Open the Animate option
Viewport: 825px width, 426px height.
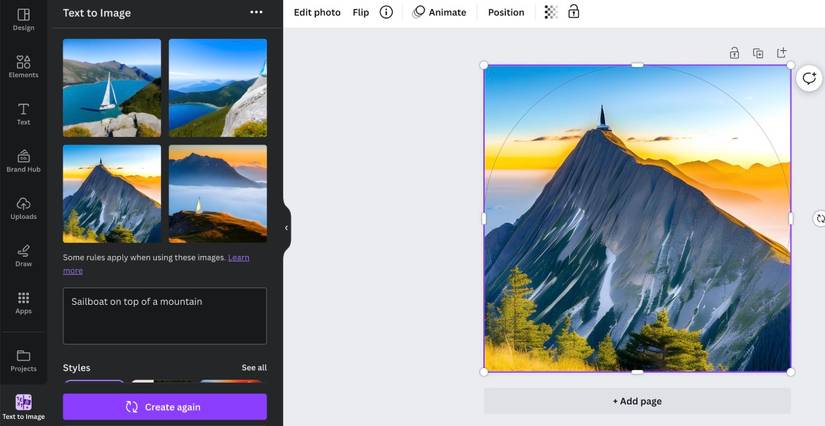point(439,12)
